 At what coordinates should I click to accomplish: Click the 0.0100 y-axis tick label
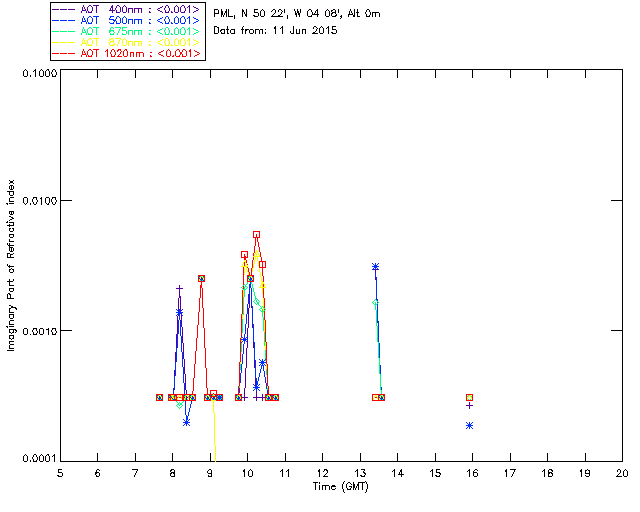click(40, 200)
